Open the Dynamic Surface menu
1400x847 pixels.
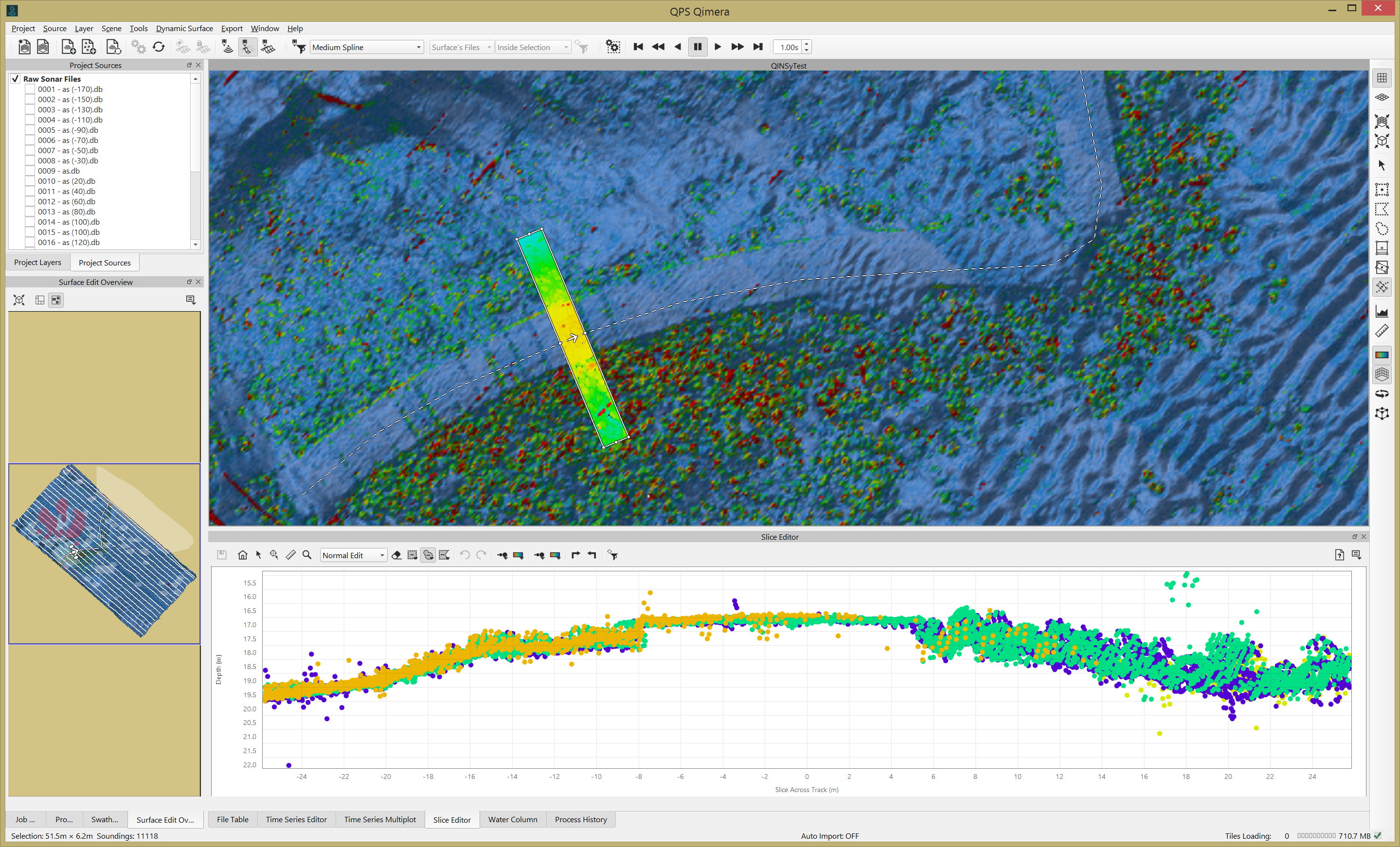[x=184, y=28]
